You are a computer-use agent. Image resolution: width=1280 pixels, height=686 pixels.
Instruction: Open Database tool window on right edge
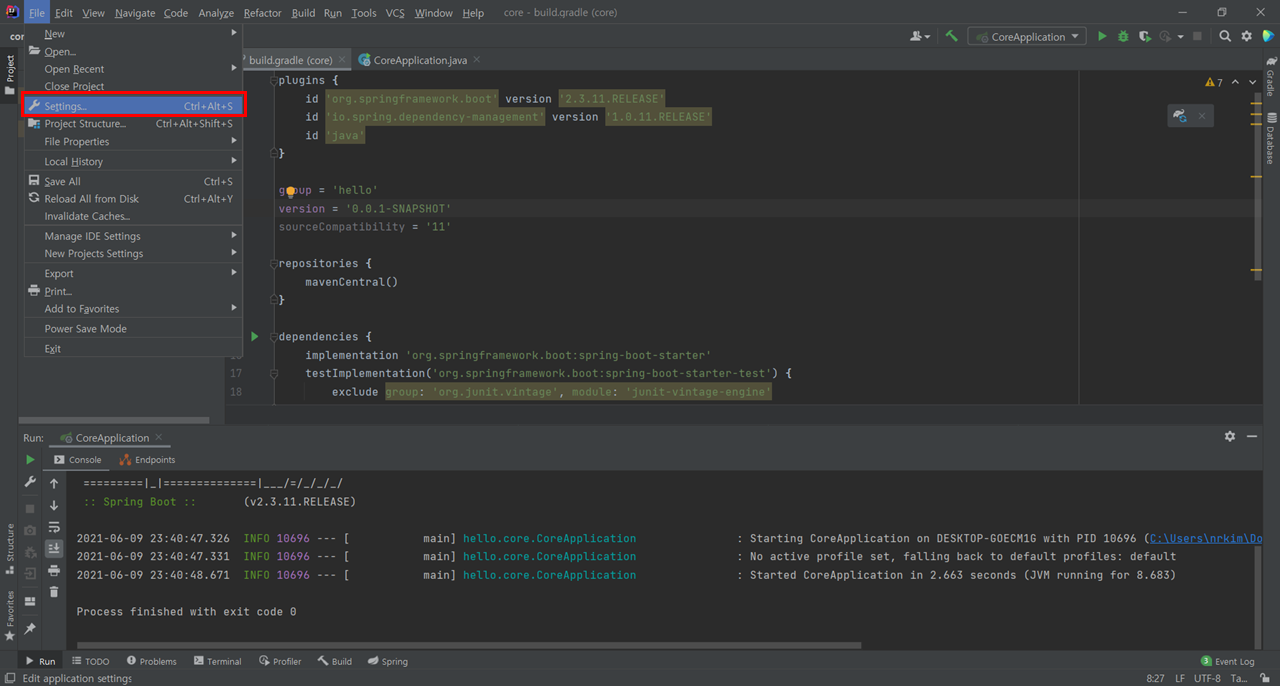point(1271,138)
